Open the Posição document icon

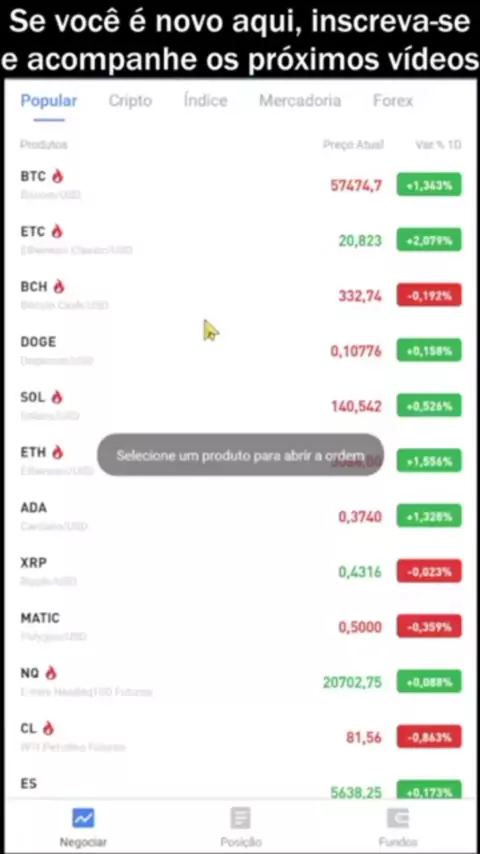pyautogui.click(x=240, y=818)
